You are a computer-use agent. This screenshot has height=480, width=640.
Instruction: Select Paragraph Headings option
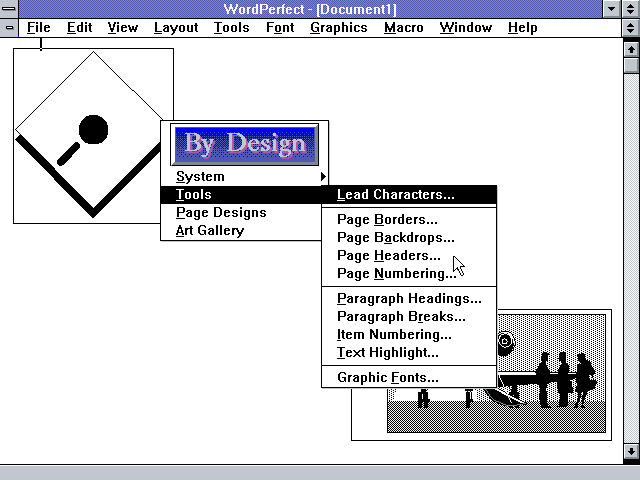point(409,299)
